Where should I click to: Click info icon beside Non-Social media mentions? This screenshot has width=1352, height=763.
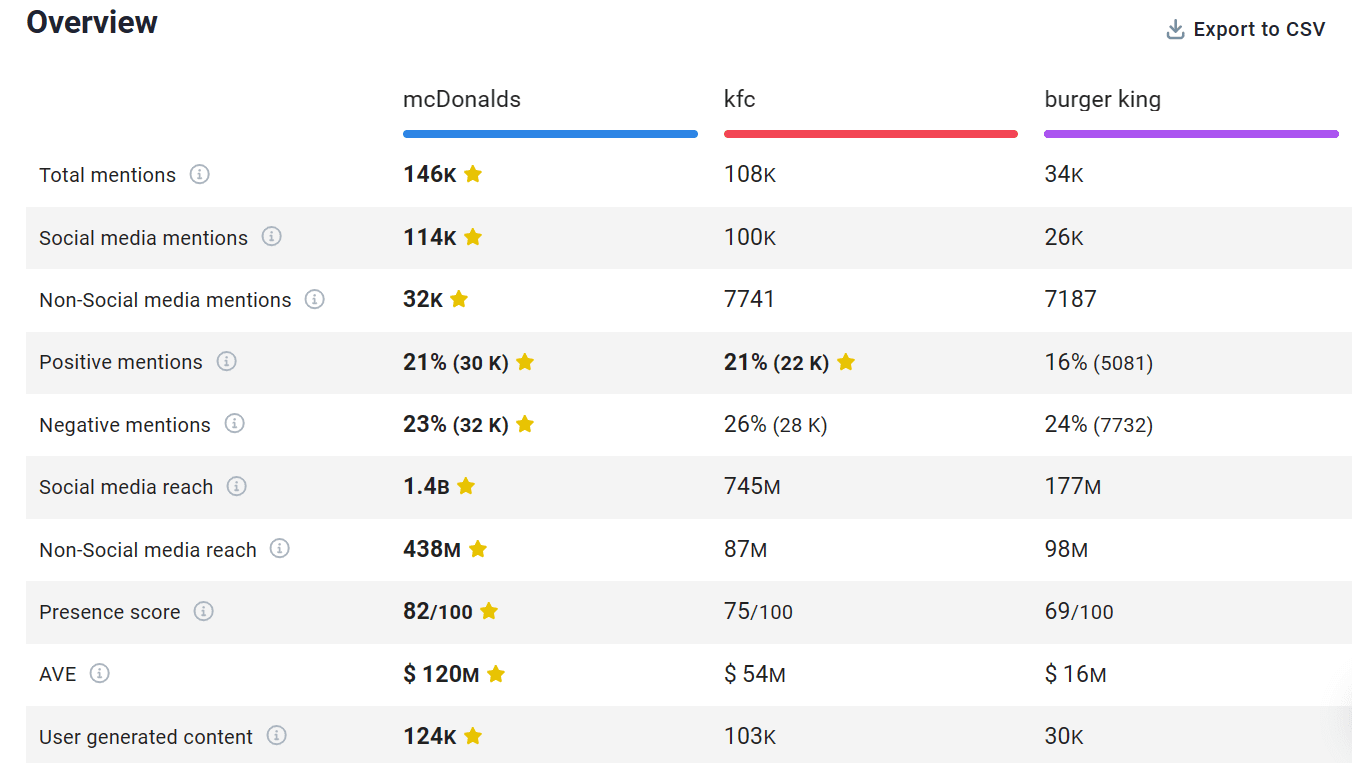pyautogui.click(x=315, y=299)
